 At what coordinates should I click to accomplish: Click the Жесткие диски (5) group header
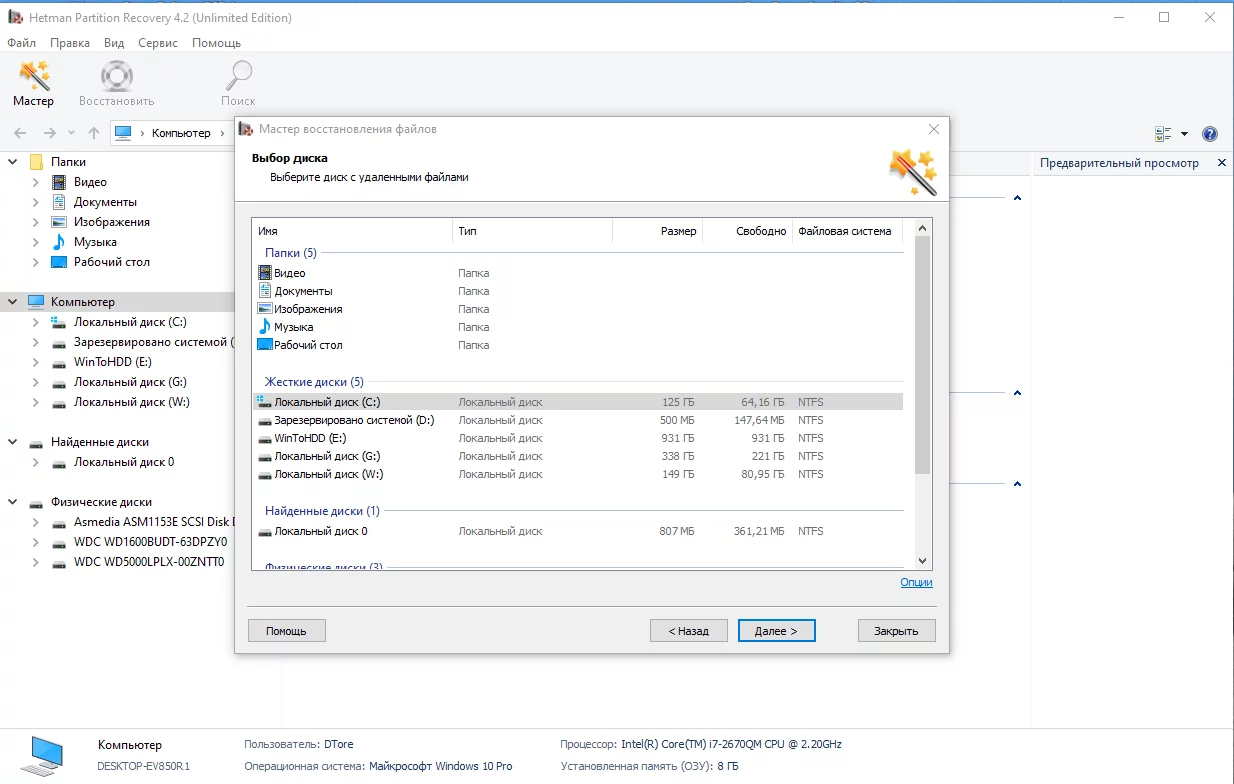click(x=314, y=382)
